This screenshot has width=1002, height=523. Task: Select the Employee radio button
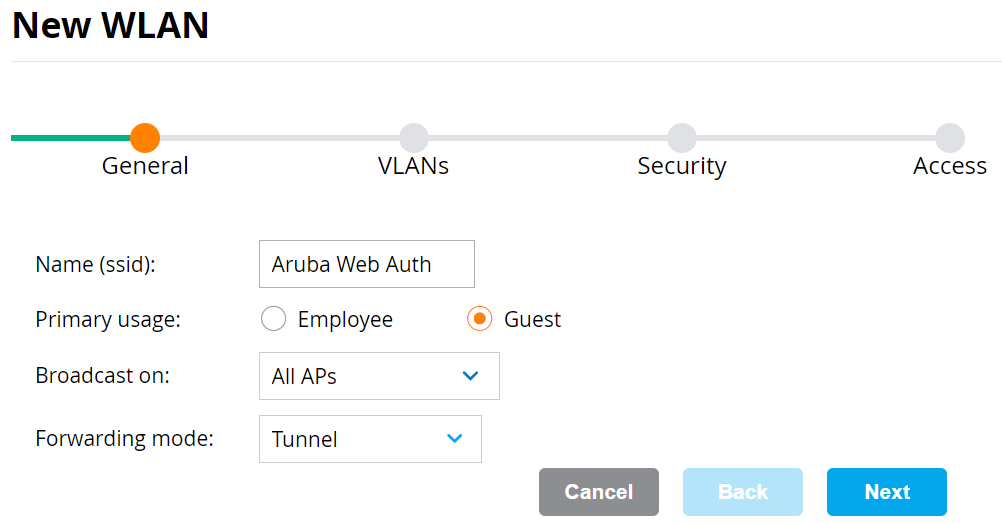pyautogui.click(x=273, y=319)
